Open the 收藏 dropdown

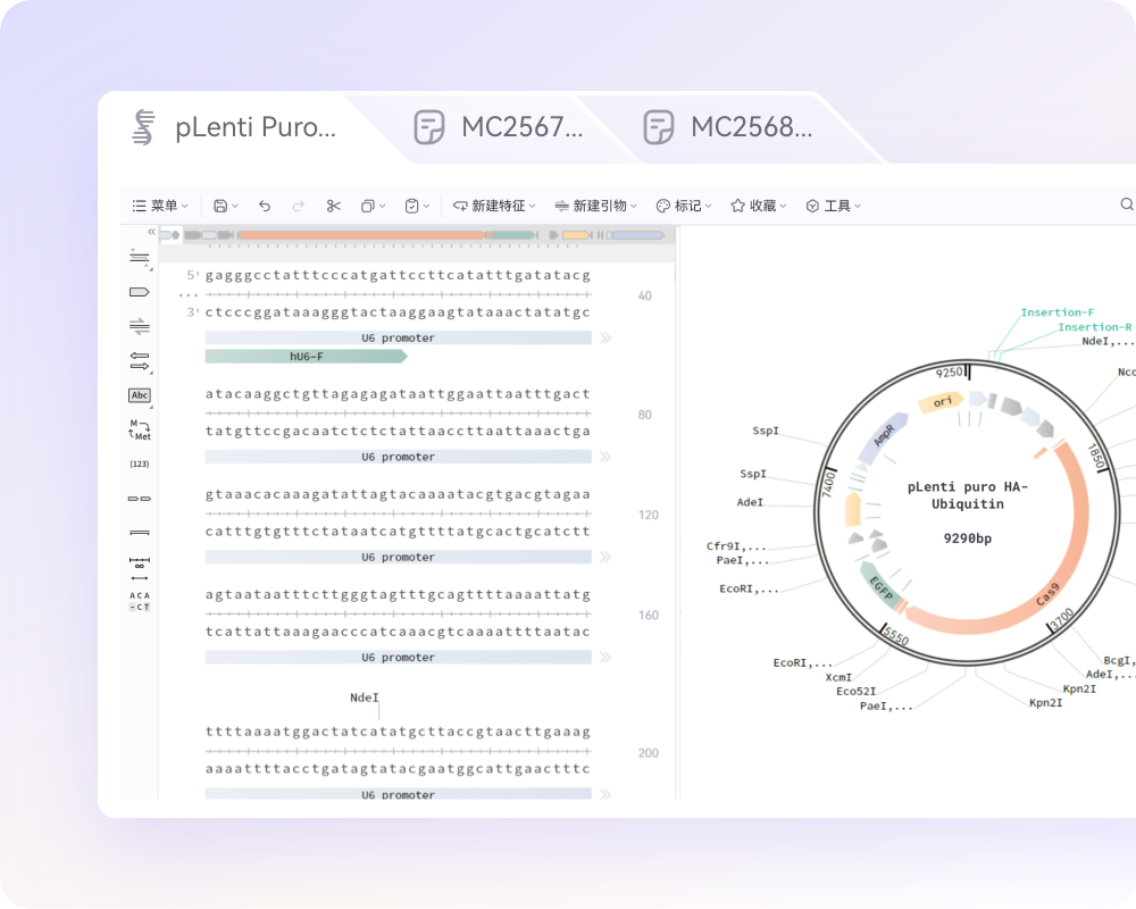point(759,206)
